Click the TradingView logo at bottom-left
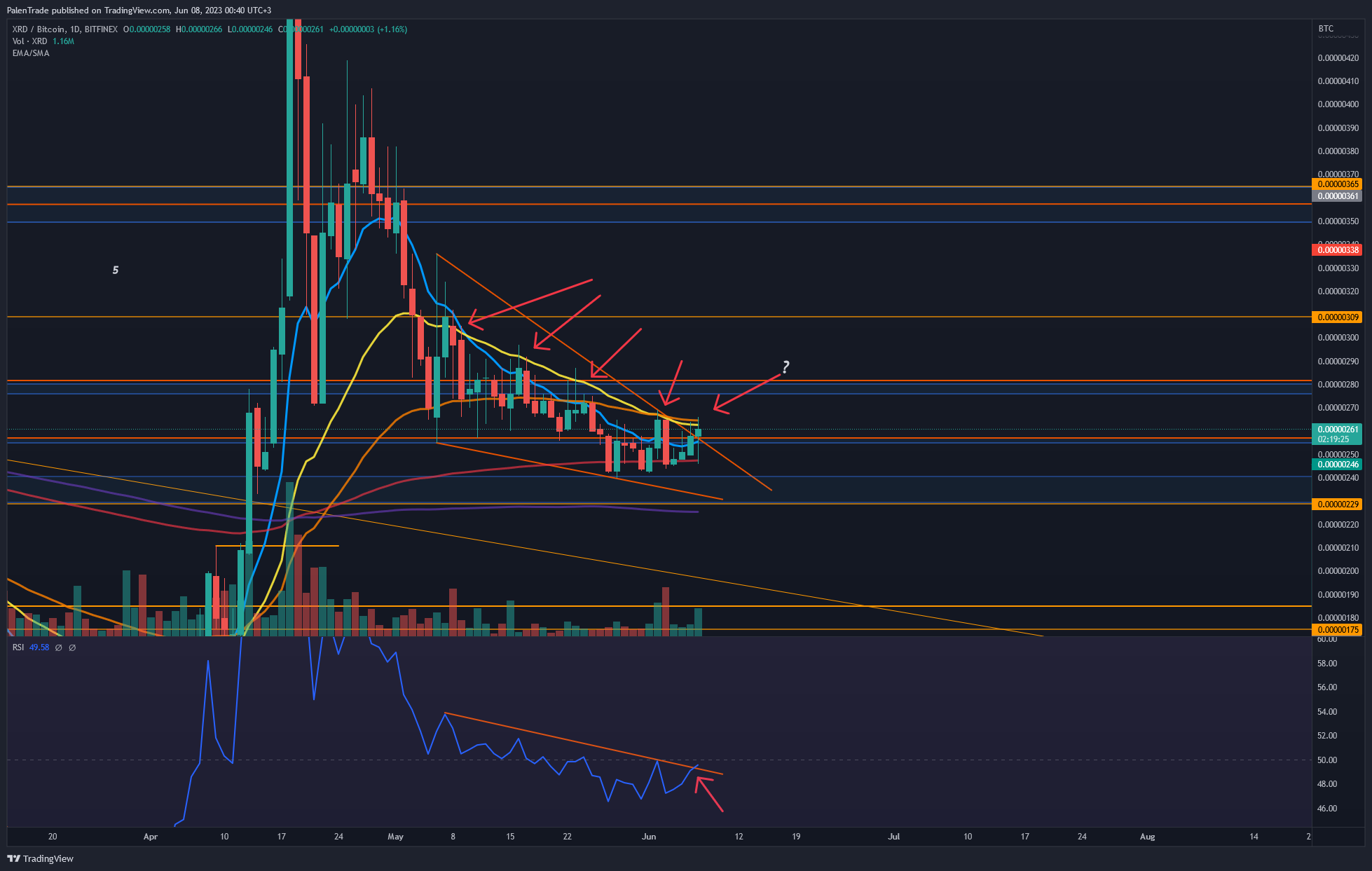Viewport: 1372px width, 871px height. click(41, 858)
